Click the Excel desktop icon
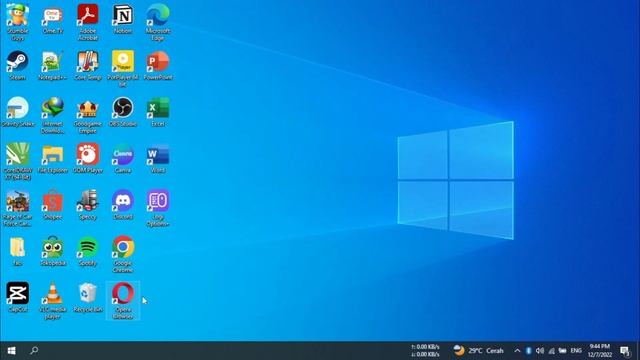 [x=158, y=112]
